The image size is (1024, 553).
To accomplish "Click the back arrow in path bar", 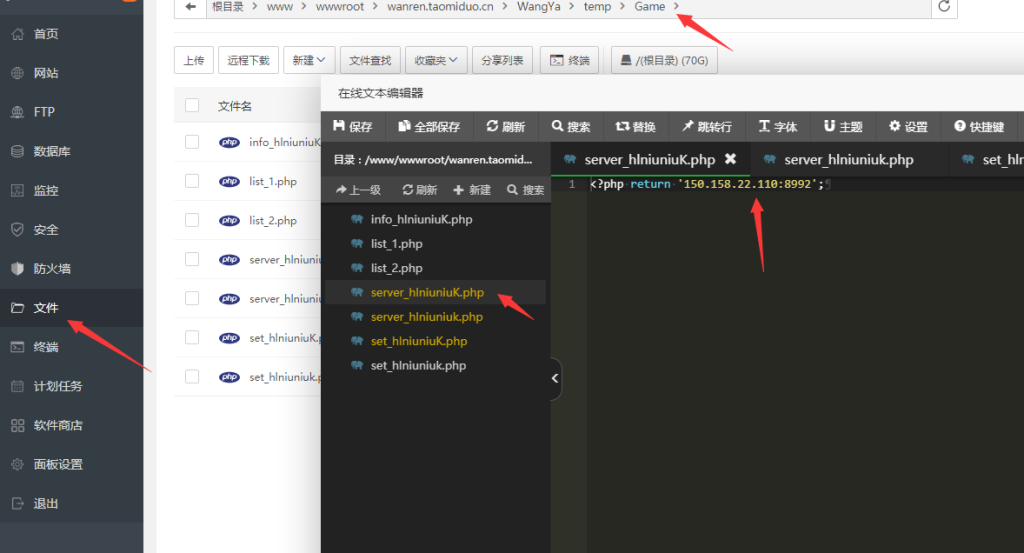I will tap(190, 7).
